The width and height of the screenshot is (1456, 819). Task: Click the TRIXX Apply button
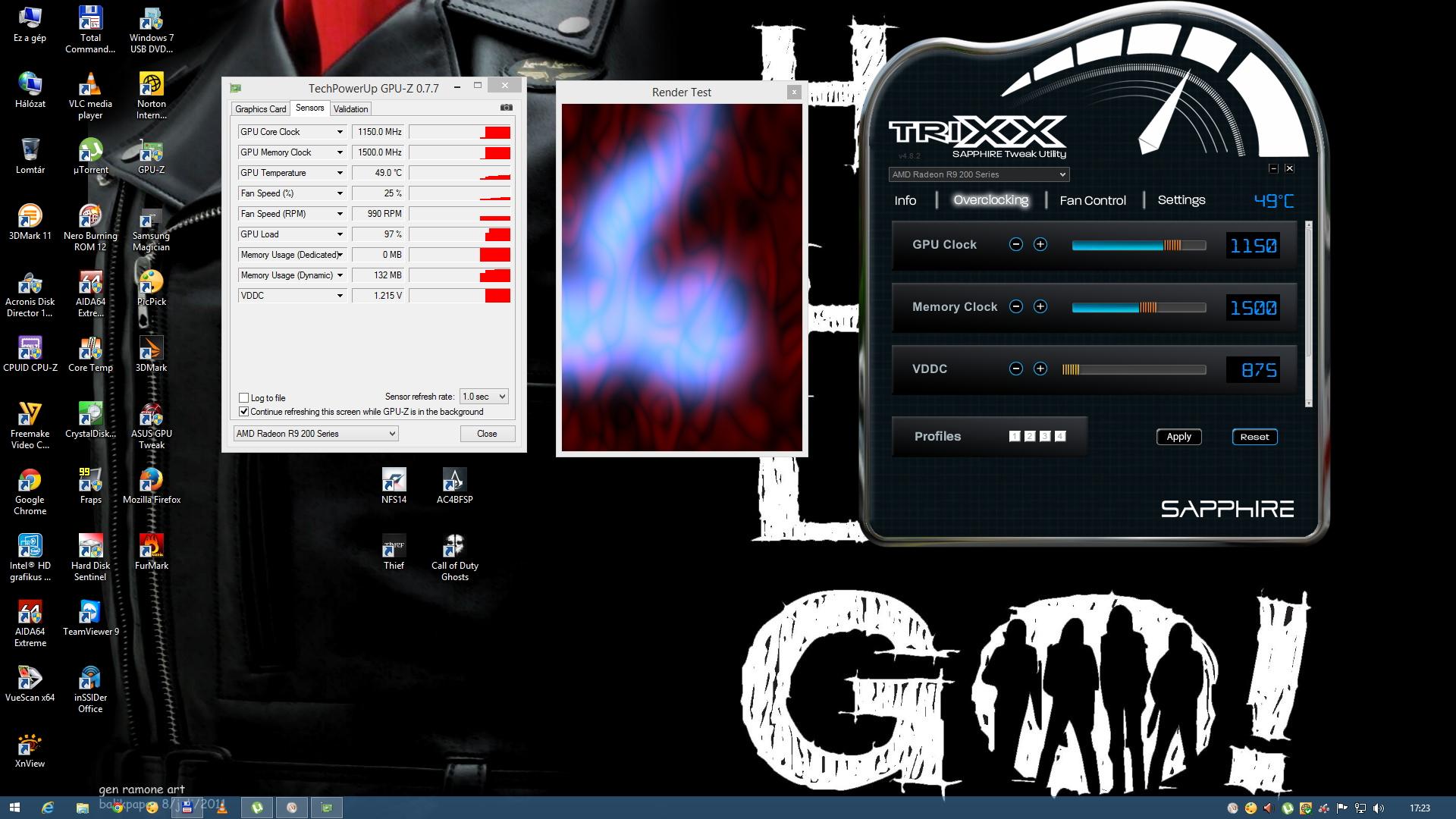[1178, 437]
